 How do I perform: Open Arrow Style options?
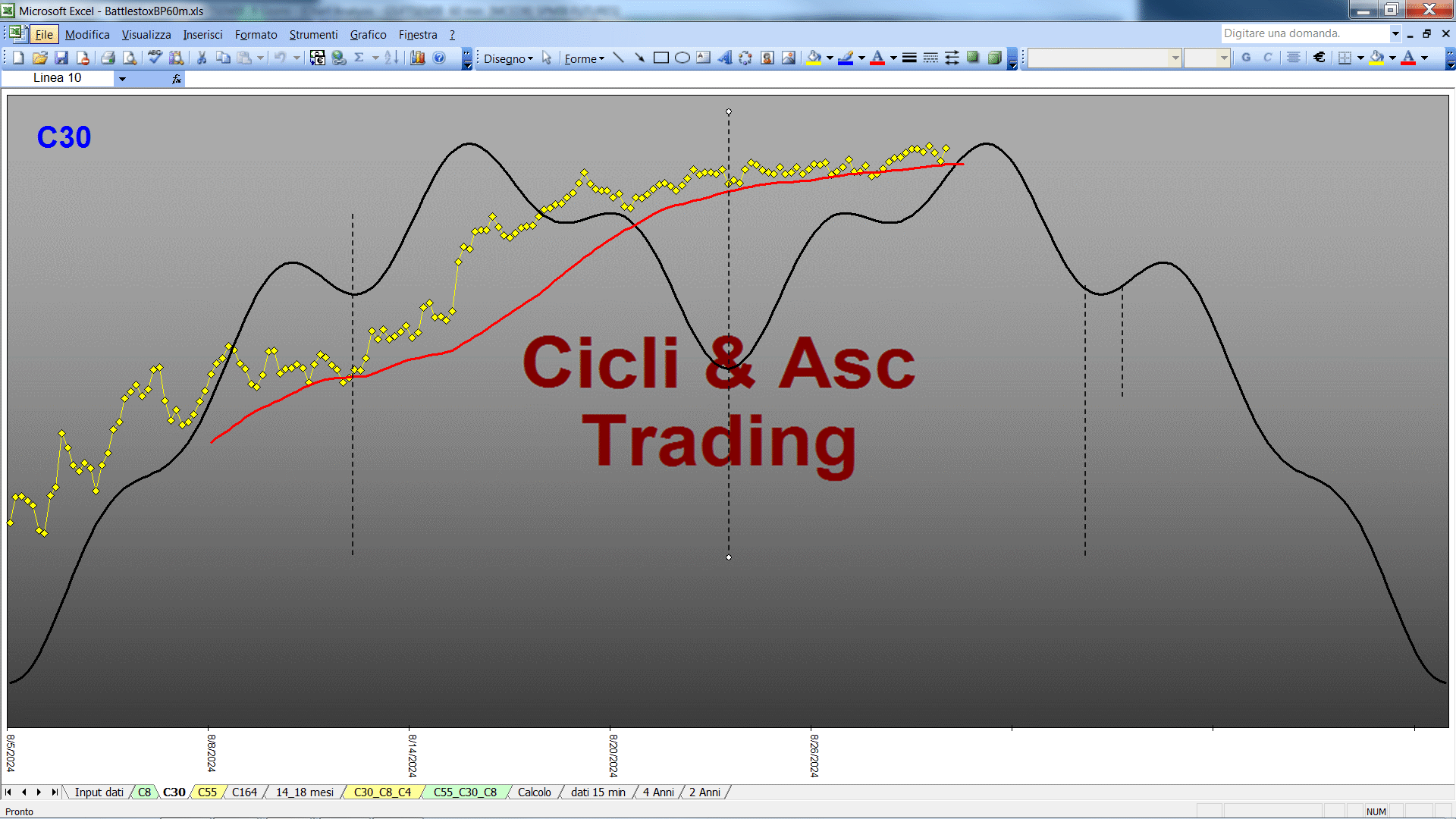pos(952,58)
